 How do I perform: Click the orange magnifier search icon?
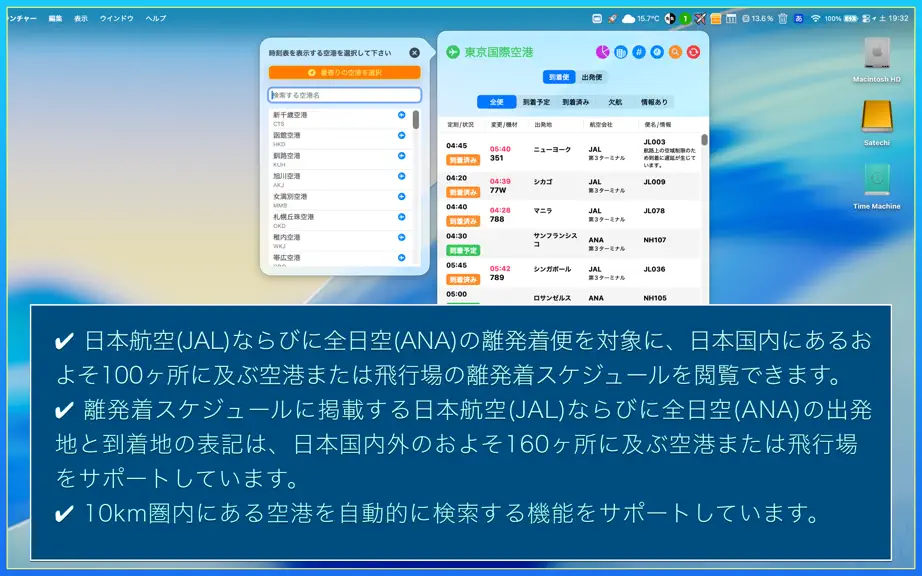[675, 52]
